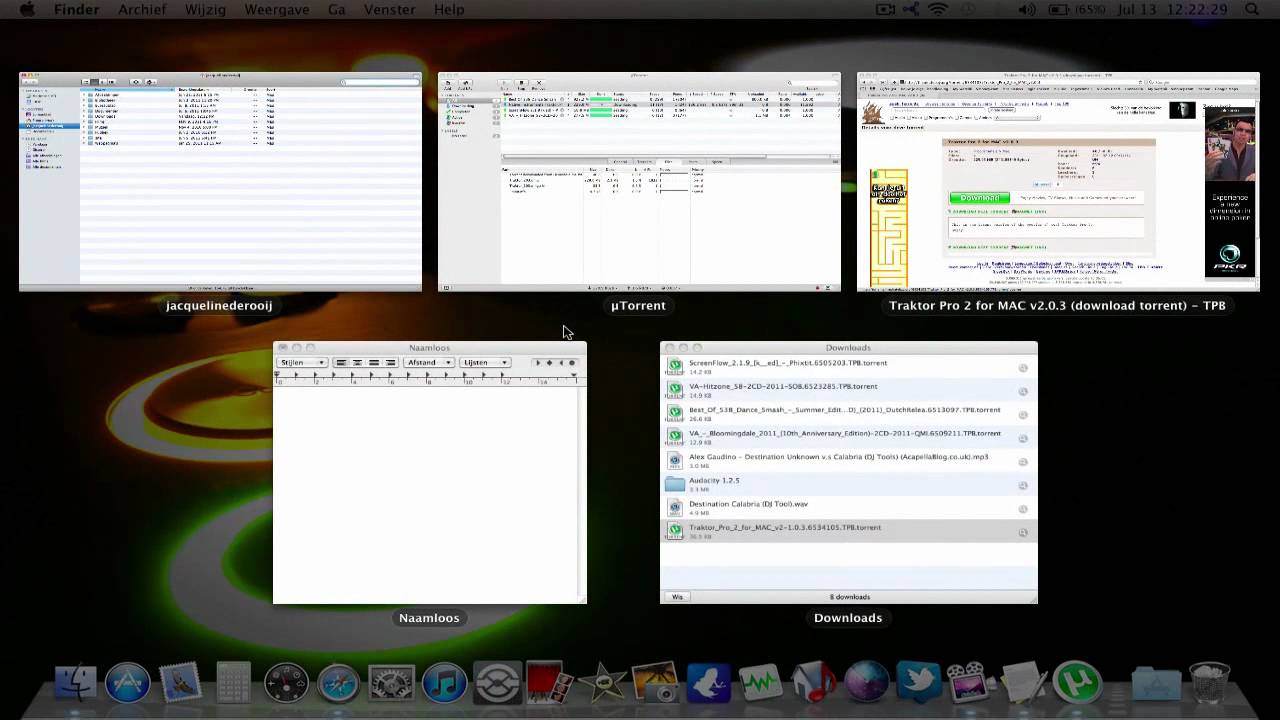Open Spotlight search in menu bar

(x=1252, y=9)
